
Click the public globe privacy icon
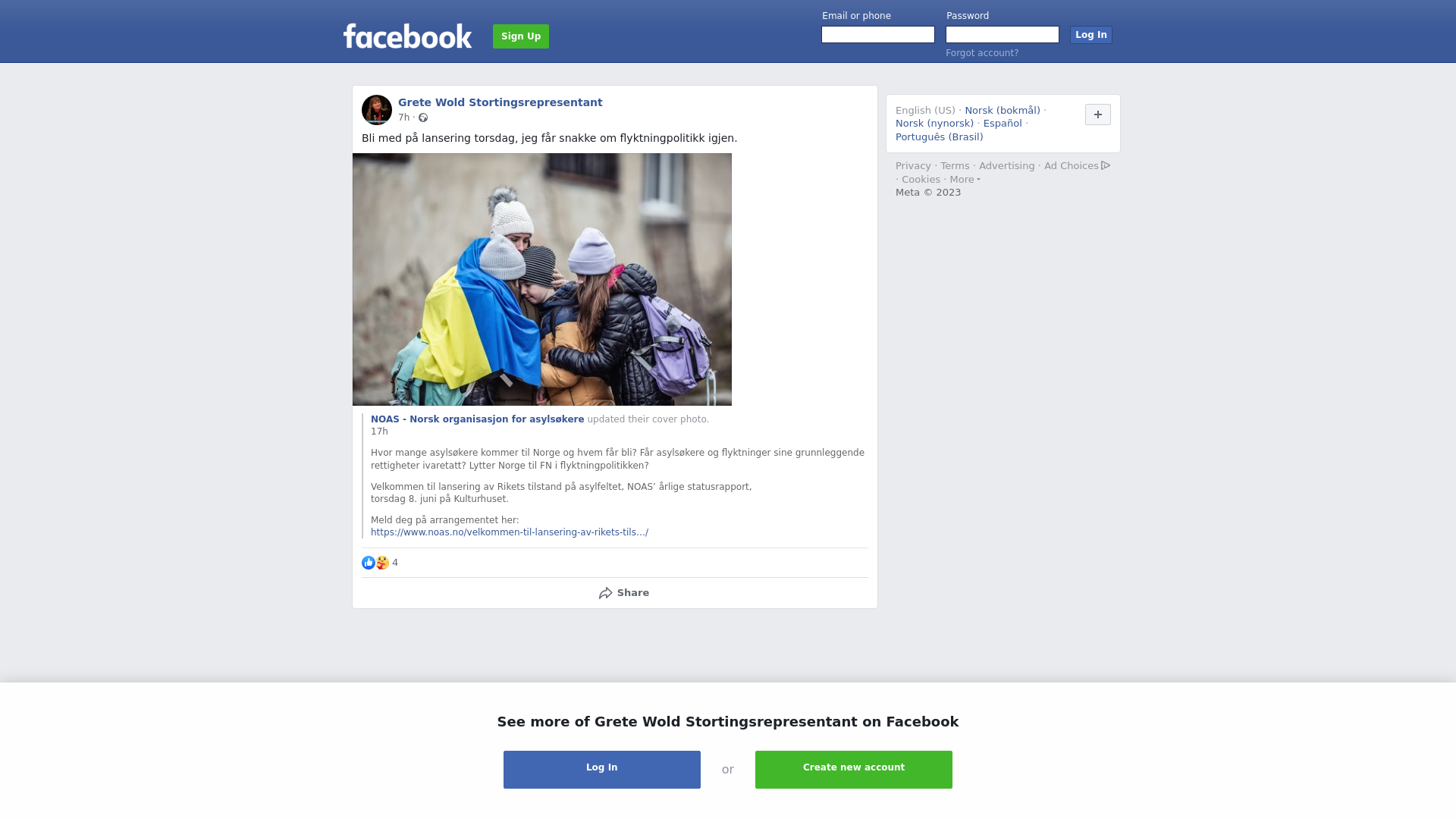click(x=423, y=118)
